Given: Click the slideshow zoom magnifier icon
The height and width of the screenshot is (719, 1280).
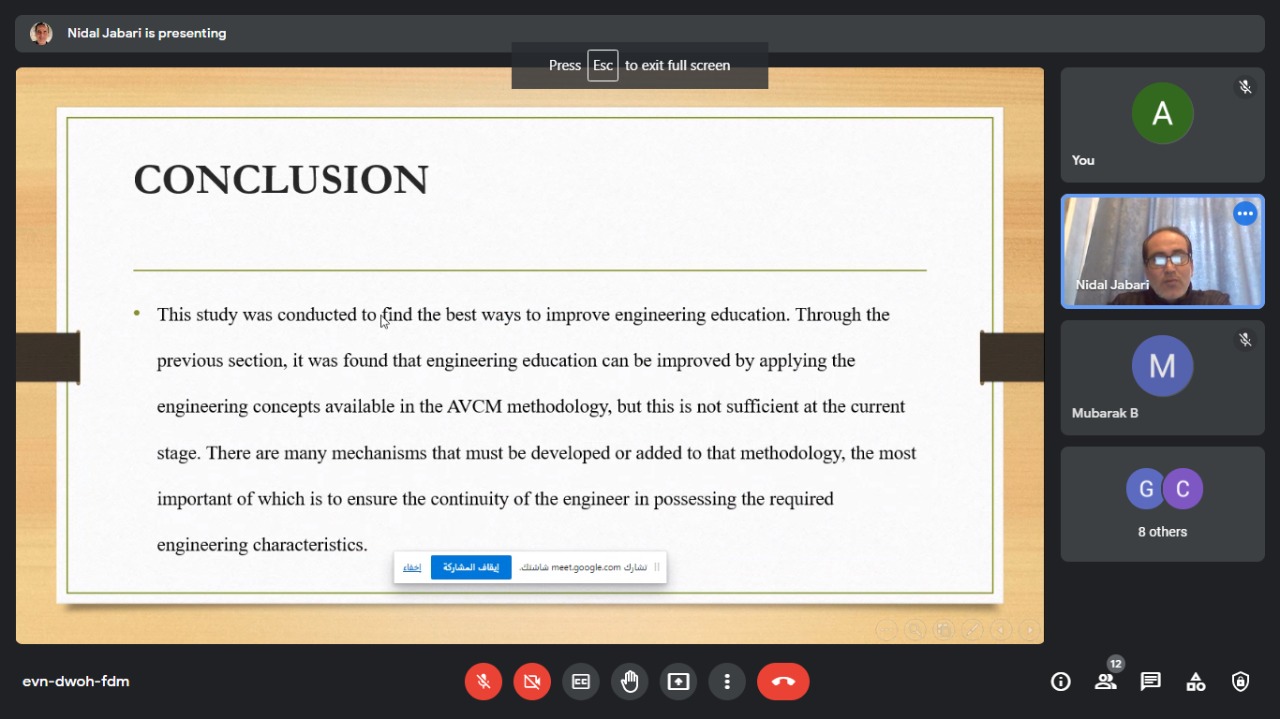Looking at the screenshot, I should coord(915,630).
